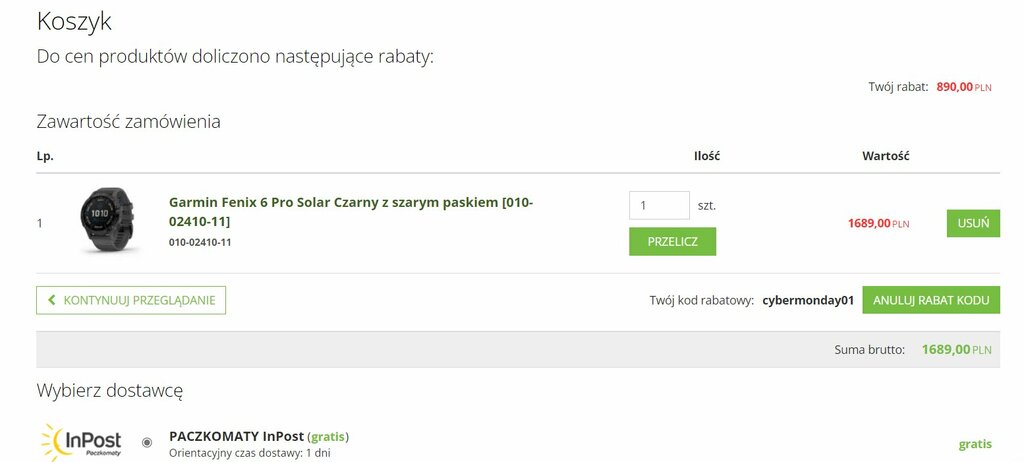Click the green gratis delivery cost
This screenshot has width=1024, height=462.
point(975,444)
